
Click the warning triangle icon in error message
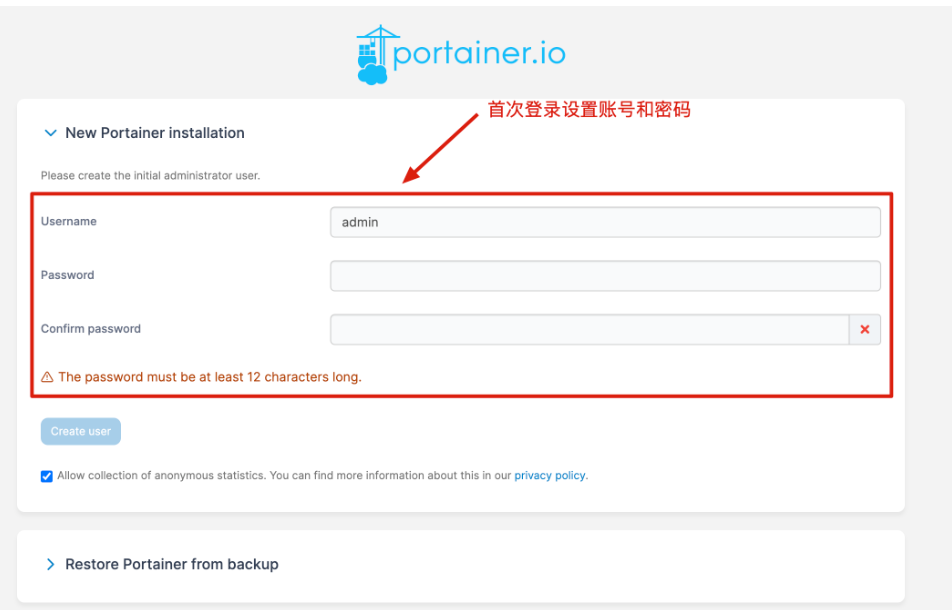point(47,378)
